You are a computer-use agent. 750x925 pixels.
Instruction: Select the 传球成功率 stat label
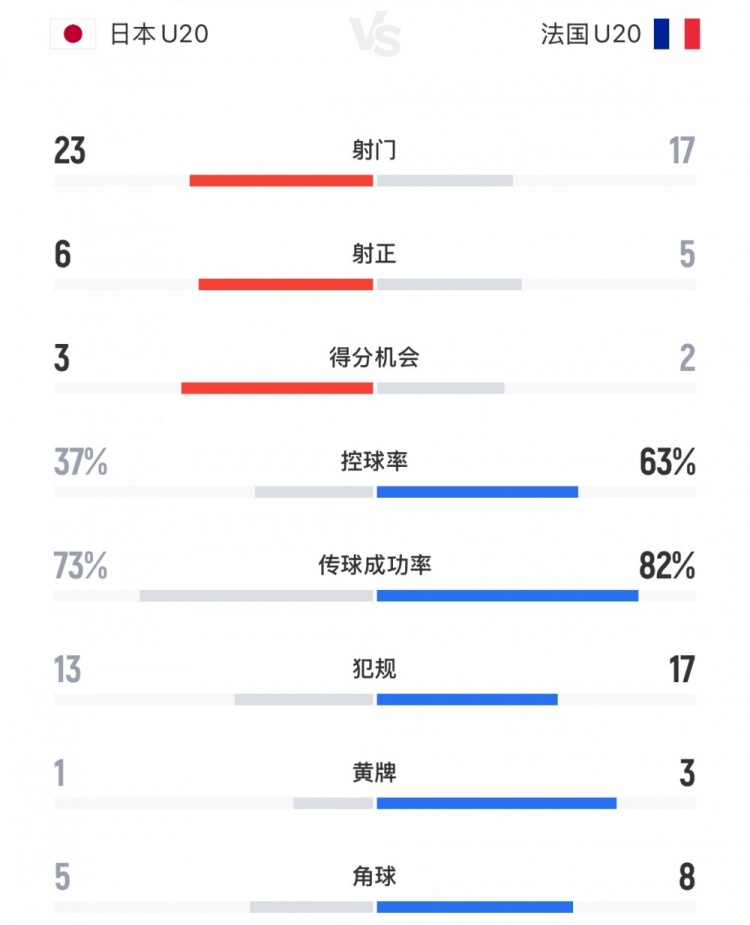(375, 565)
